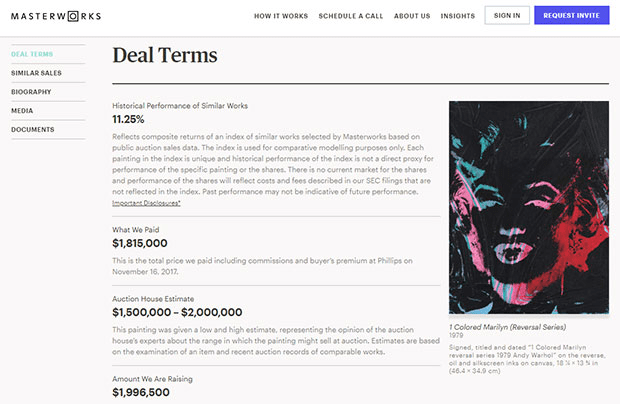The width and height of the screenshot is (620, 404).
Task: Click the Deal Terms page heading
Action: (165, 55)
